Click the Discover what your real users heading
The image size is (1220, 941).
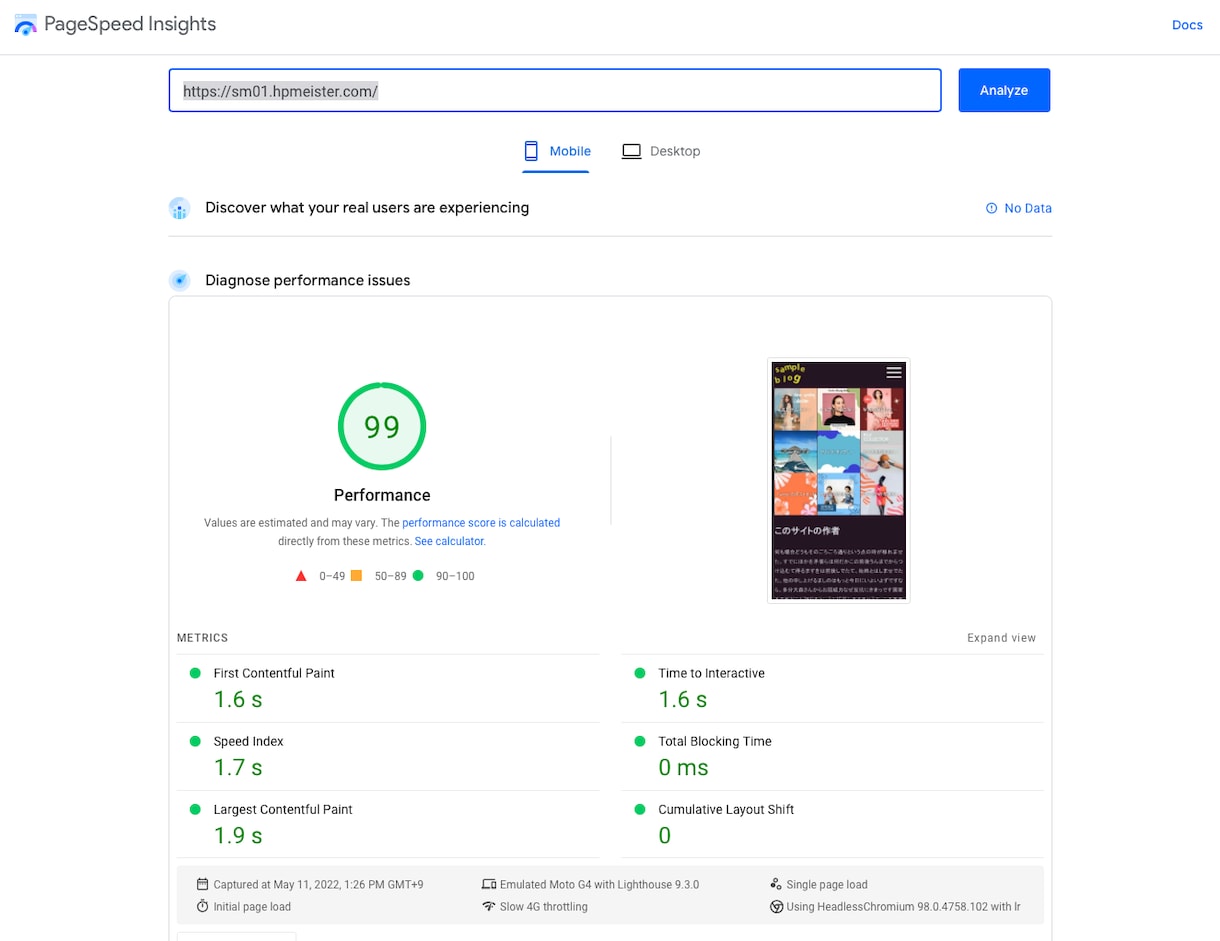pyautogui.click(x=367, y=208)
